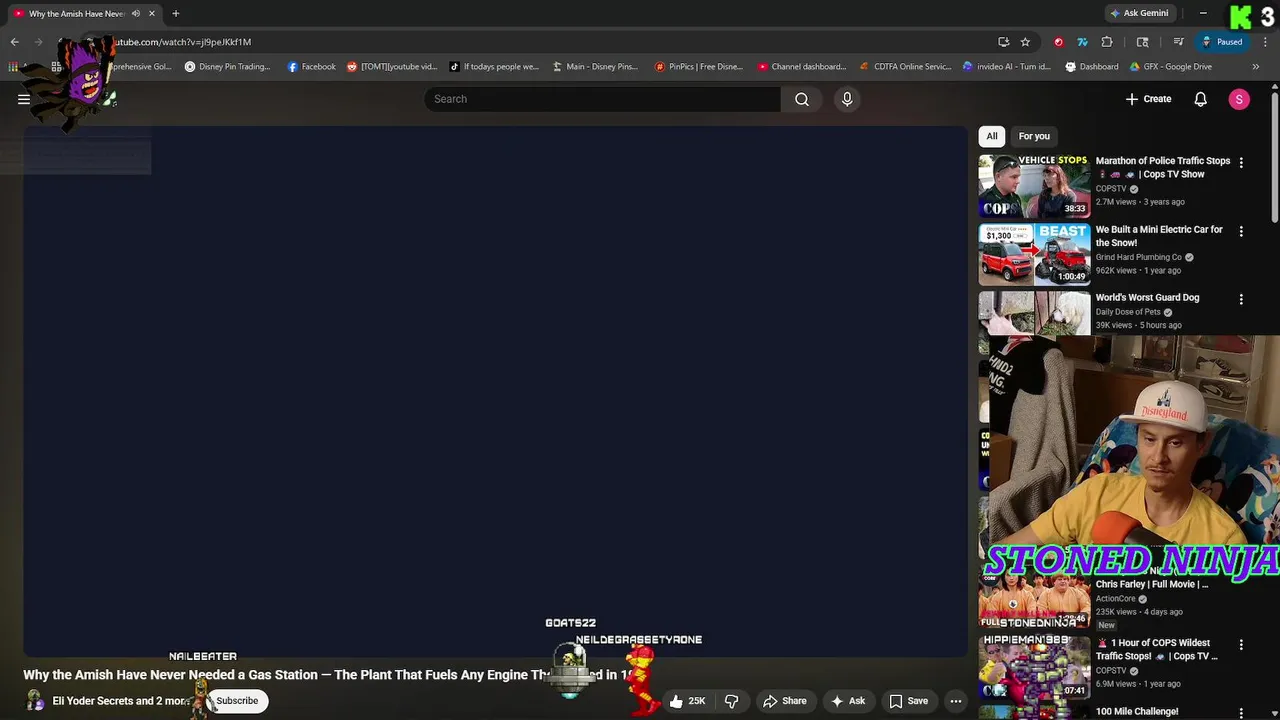Click the Create button
This screenshot has width=1280, height=720.
[x=1148, y=99]
